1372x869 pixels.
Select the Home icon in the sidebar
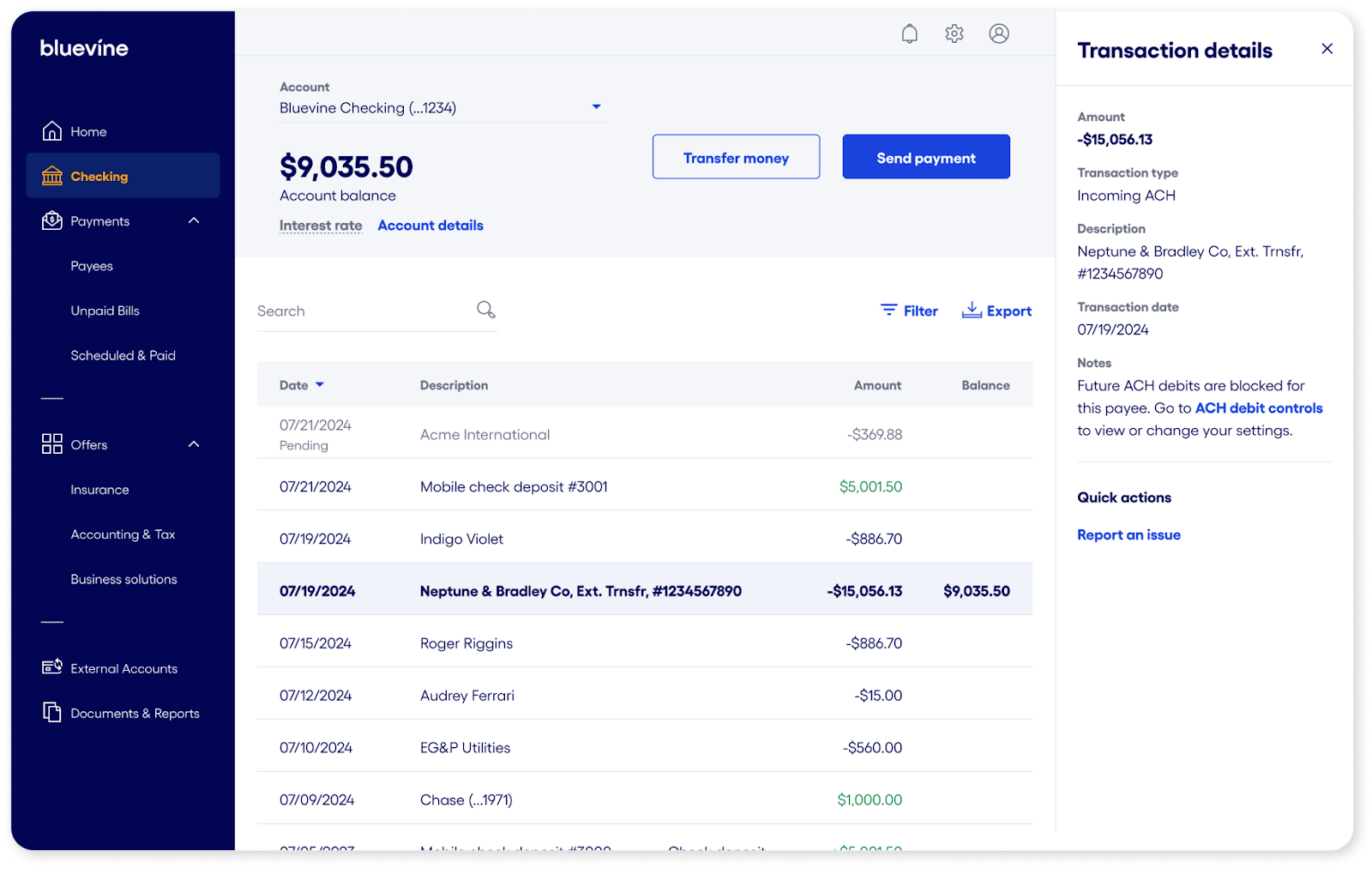pos(51,130)
